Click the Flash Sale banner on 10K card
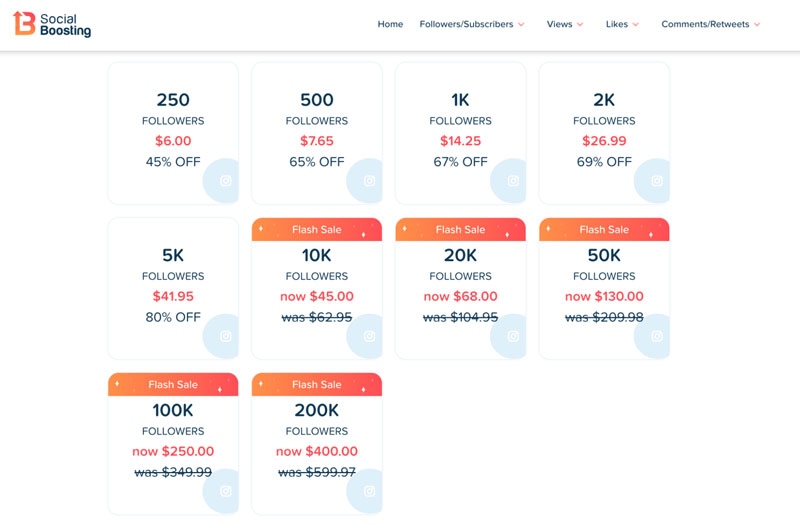The width and height of the screenshot is (800, 529). click(316, 230)
